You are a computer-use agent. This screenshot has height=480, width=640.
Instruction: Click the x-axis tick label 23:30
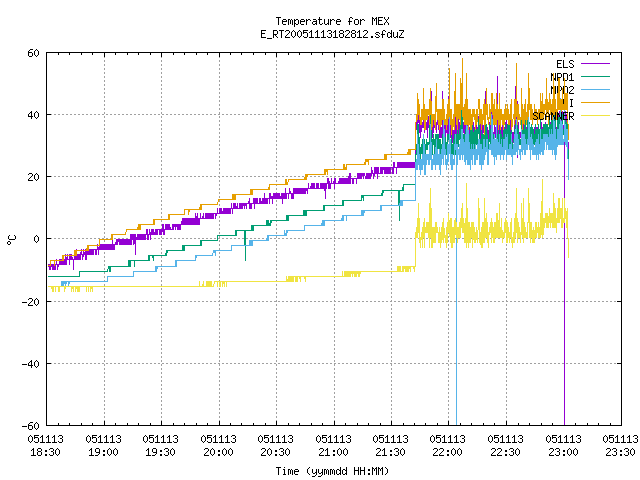pyautogui.click(x=620, y=452)
